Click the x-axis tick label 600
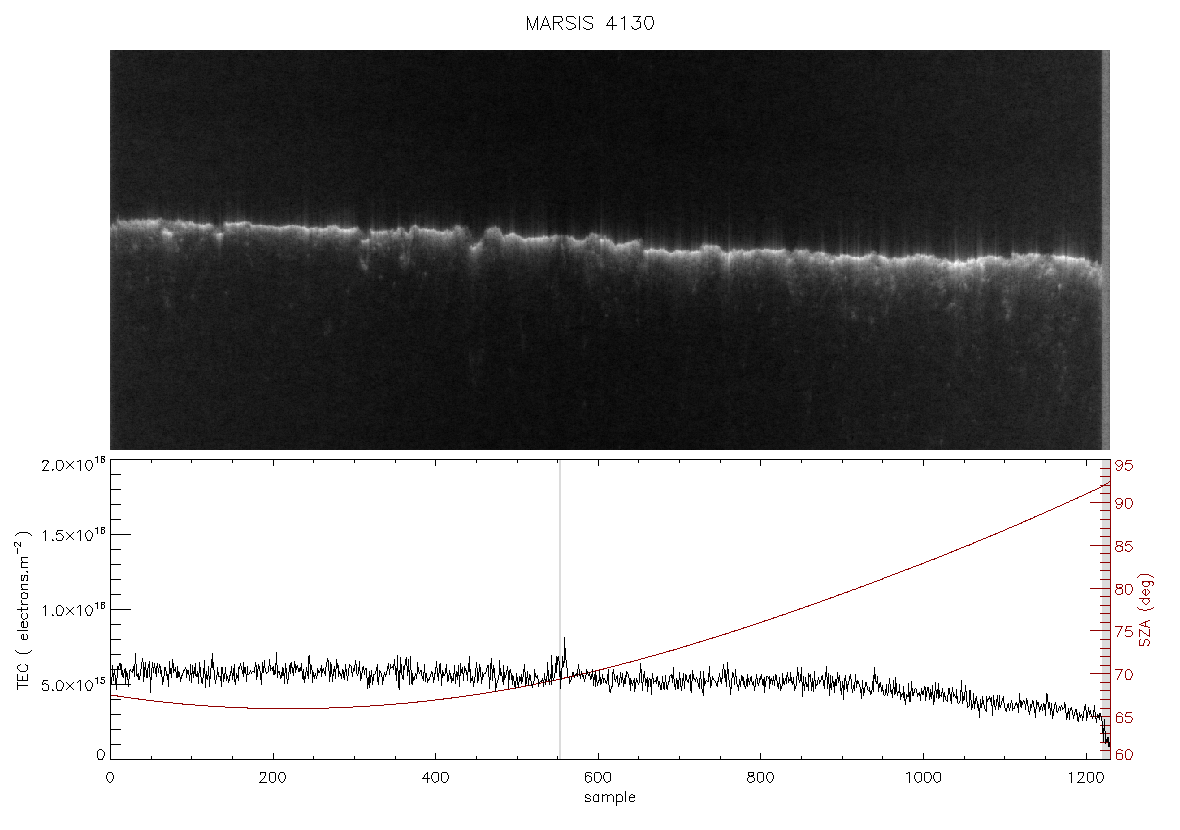Image resolution: width=1180 pixels, height=830 pixels. pyautogui.click(x=598, y=777)
